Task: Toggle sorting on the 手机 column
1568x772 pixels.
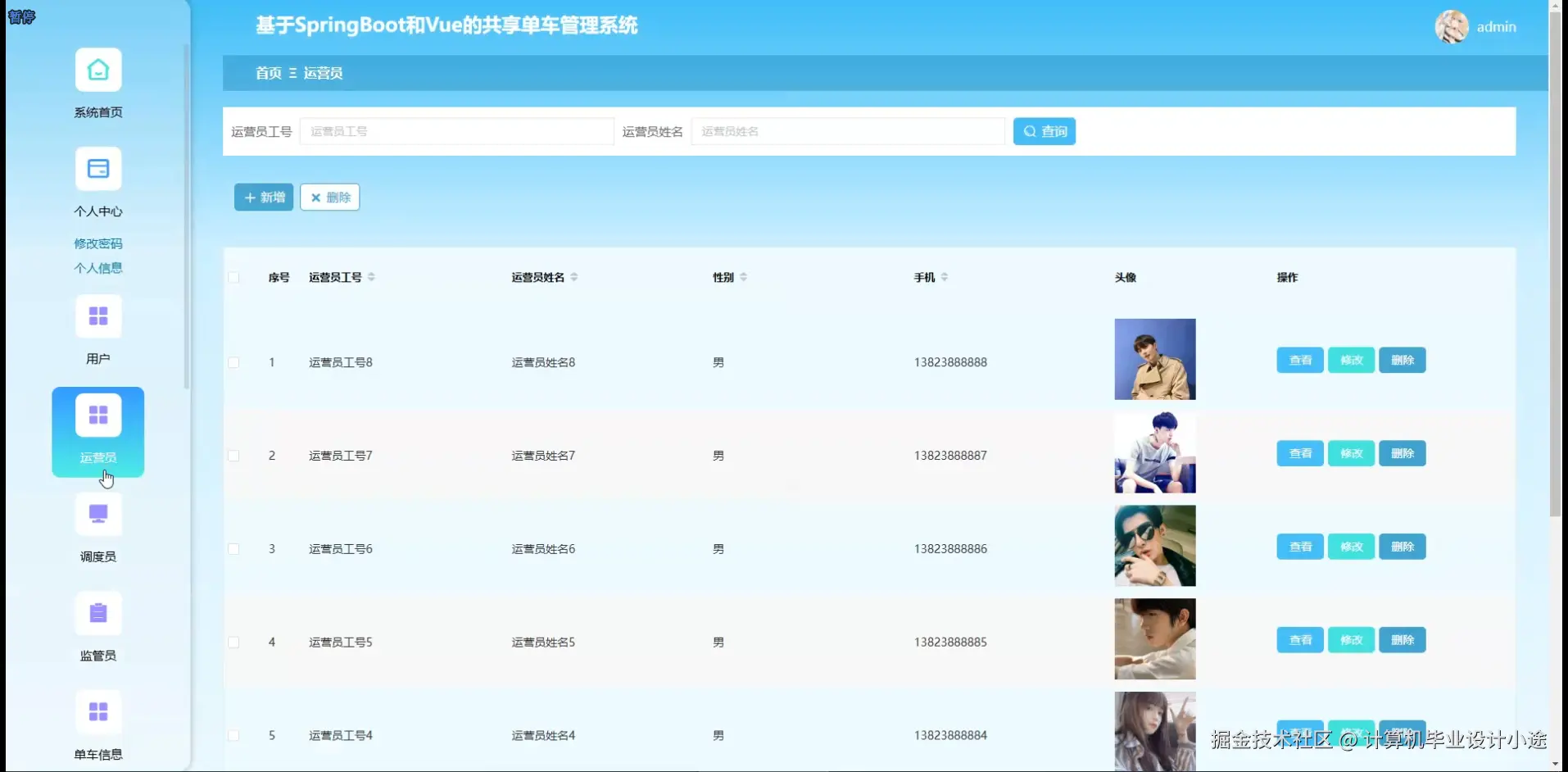Action: [x=945, y=277]
